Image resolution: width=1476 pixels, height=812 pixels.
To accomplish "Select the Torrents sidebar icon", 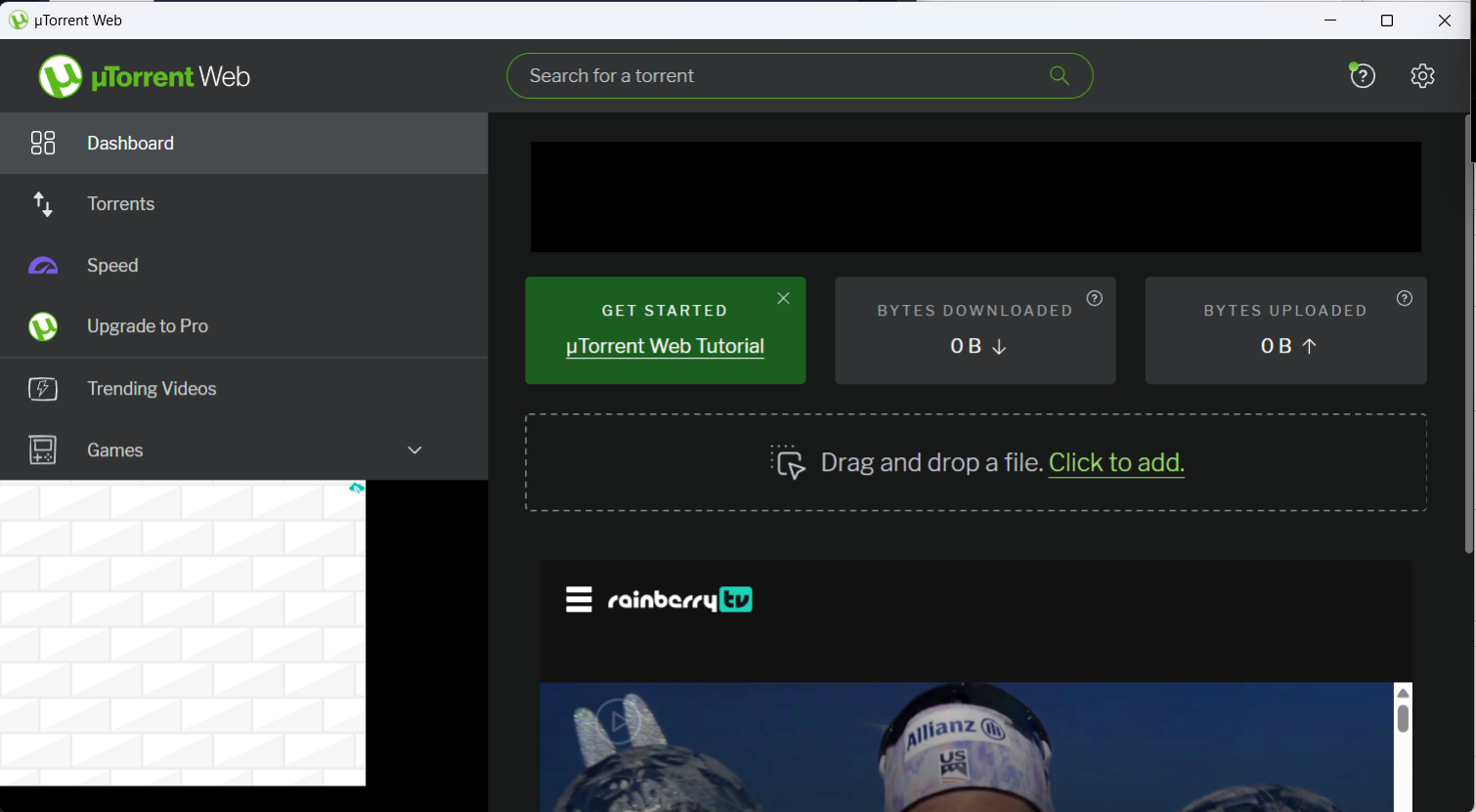I will coord(43,203).
